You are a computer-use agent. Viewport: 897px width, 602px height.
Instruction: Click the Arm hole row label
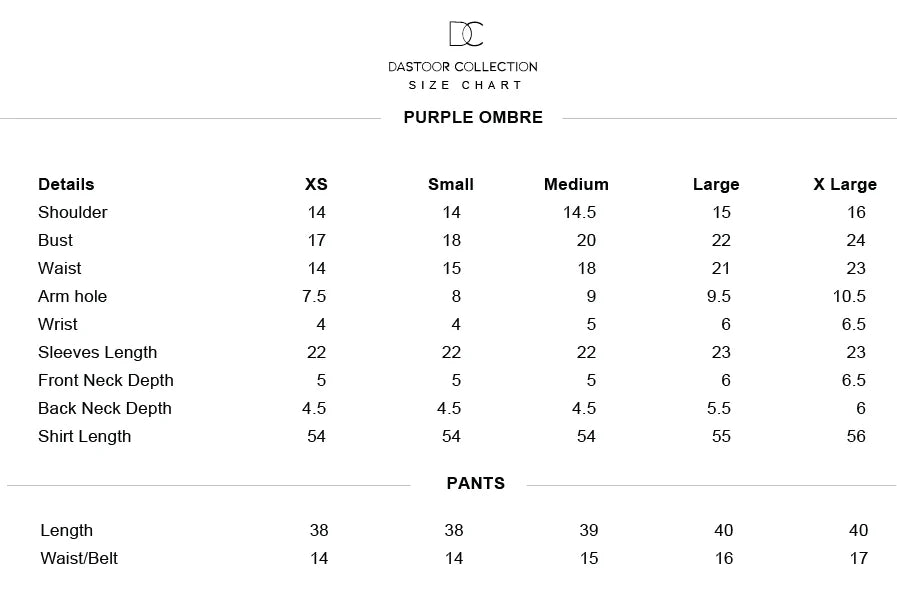[x=73, y=296]
